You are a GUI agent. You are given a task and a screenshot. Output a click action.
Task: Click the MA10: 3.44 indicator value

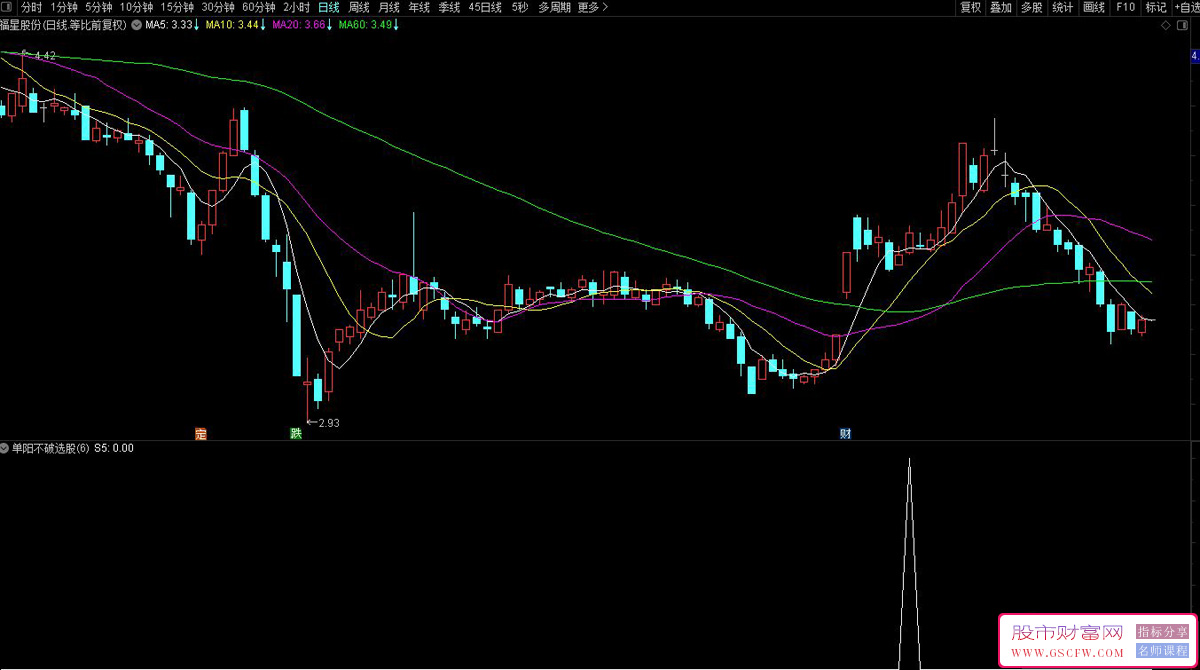tap(234, 25)
